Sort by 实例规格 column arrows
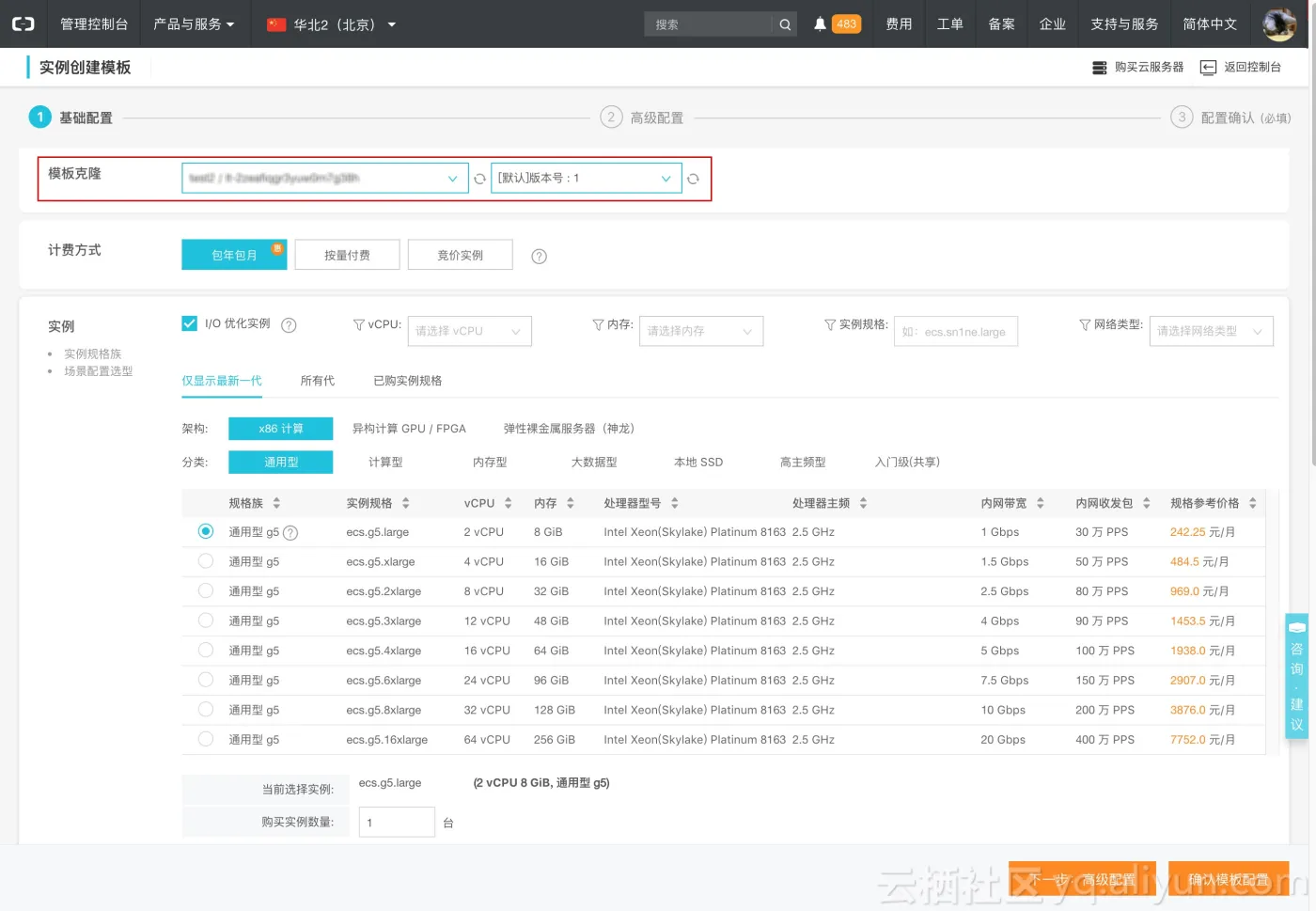Viewport: 1316px width, 911px height. point(405,504)
